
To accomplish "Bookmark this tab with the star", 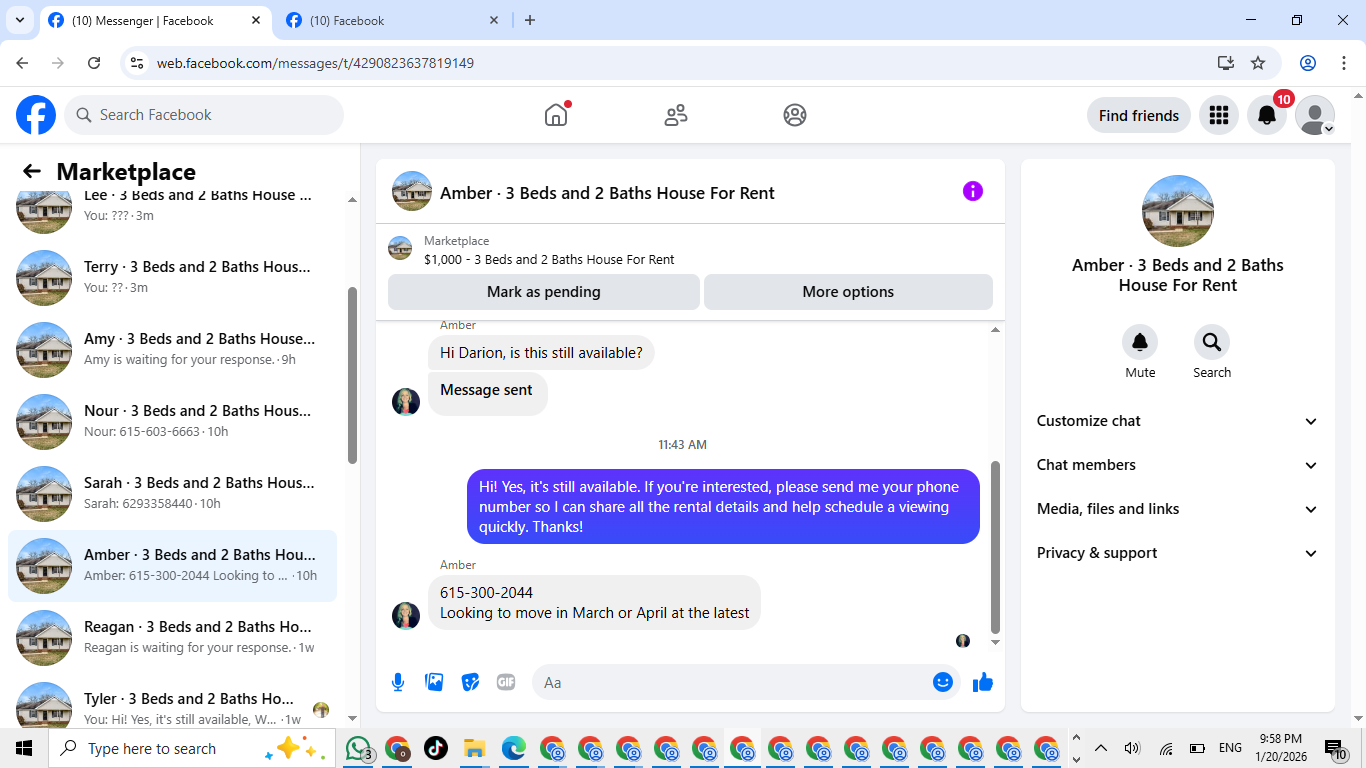I will click(x=1258, y=63).
